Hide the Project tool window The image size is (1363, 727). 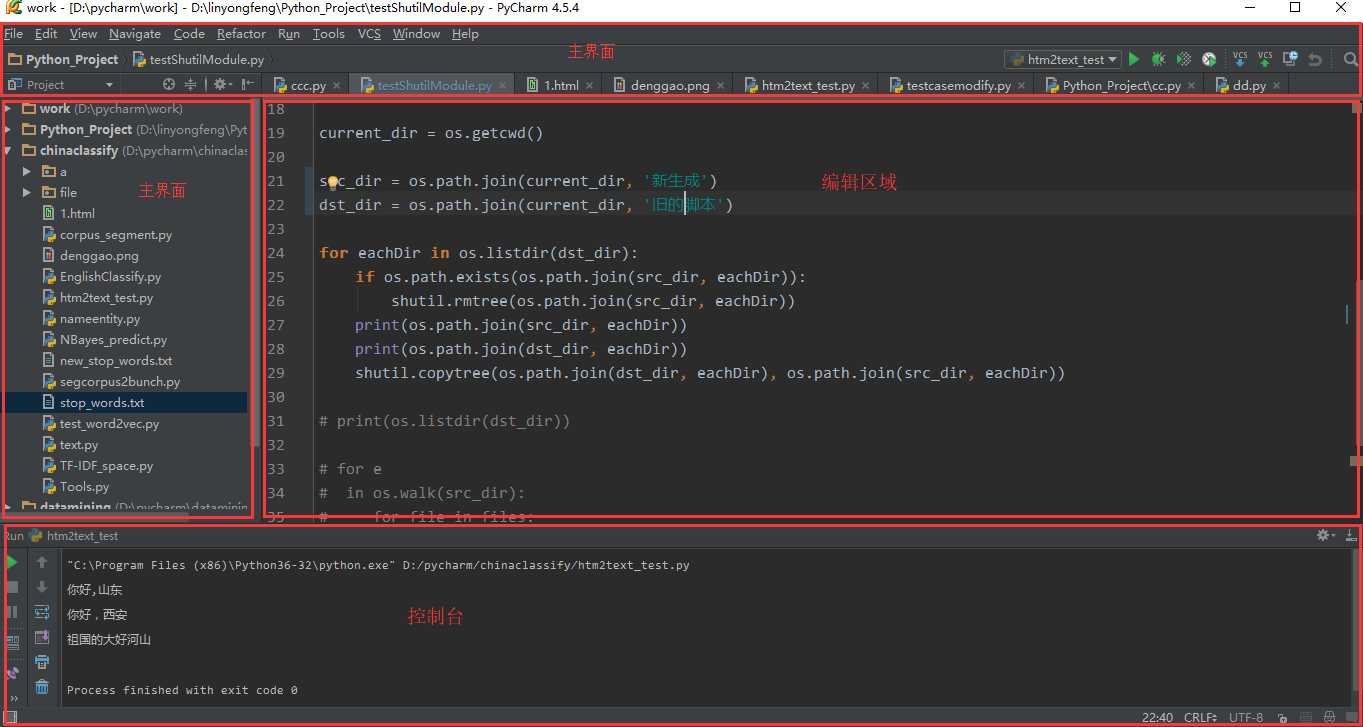[x=247, y=85]
